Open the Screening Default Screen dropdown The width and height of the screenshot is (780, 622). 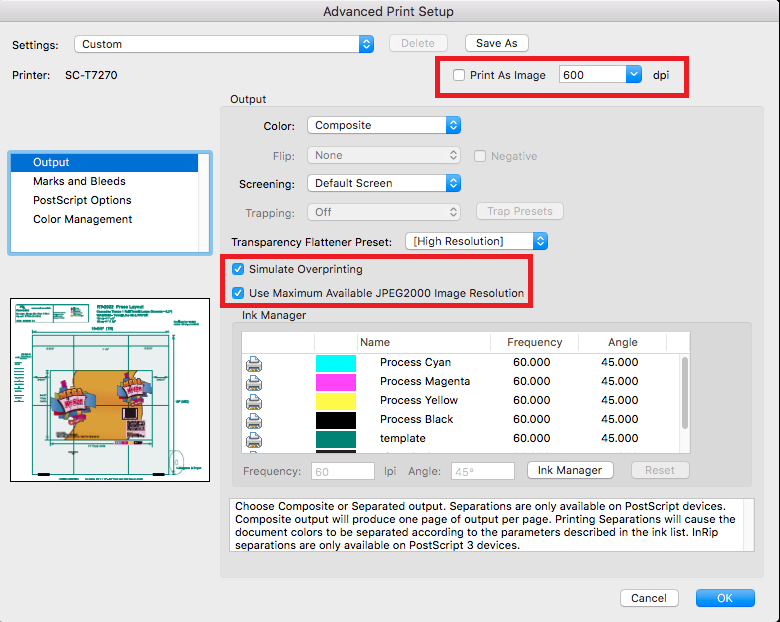[x=384, y=183]
